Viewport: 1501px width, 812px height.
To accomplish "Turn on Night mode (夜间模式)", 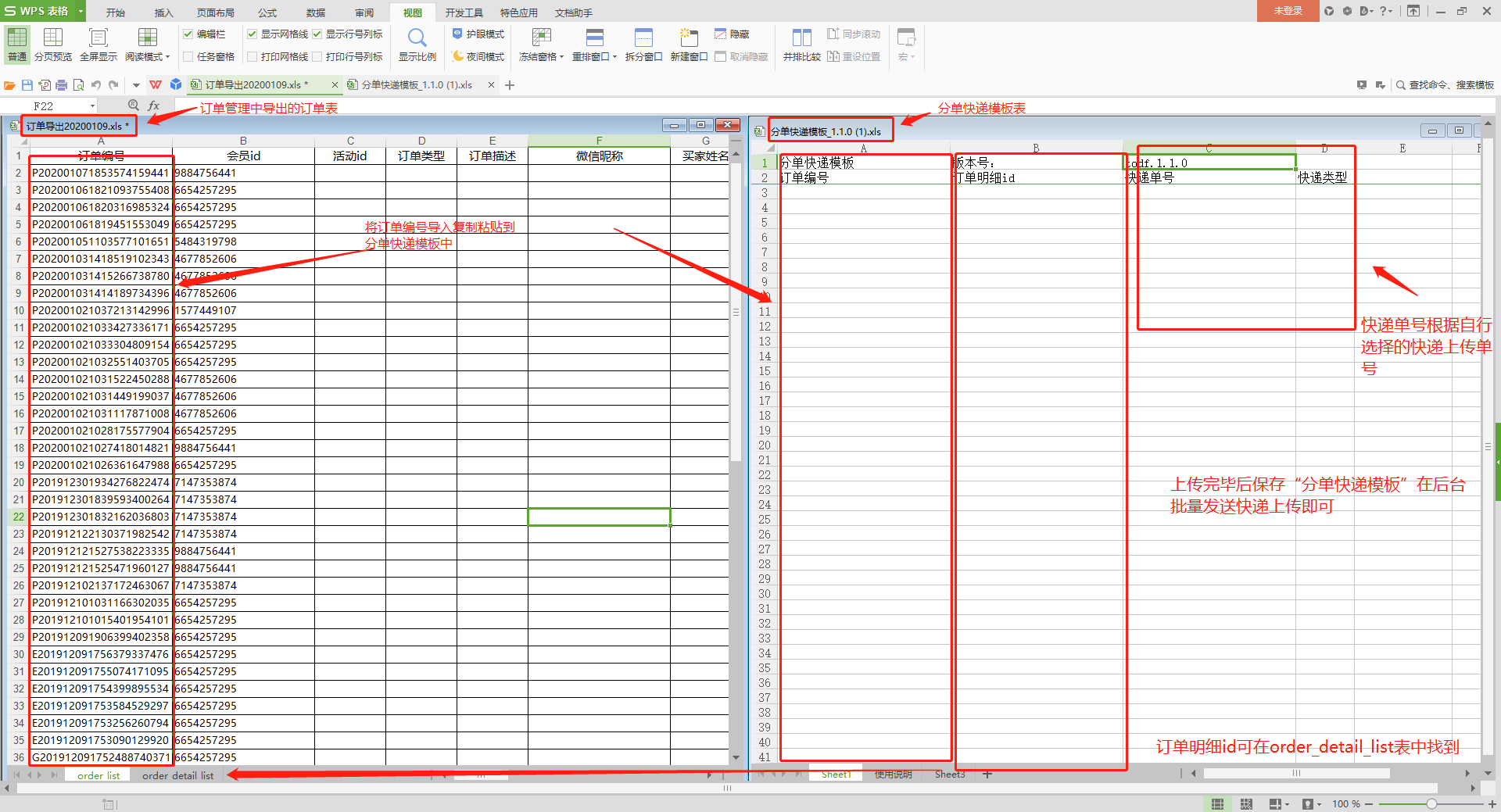I will [478, 57].
